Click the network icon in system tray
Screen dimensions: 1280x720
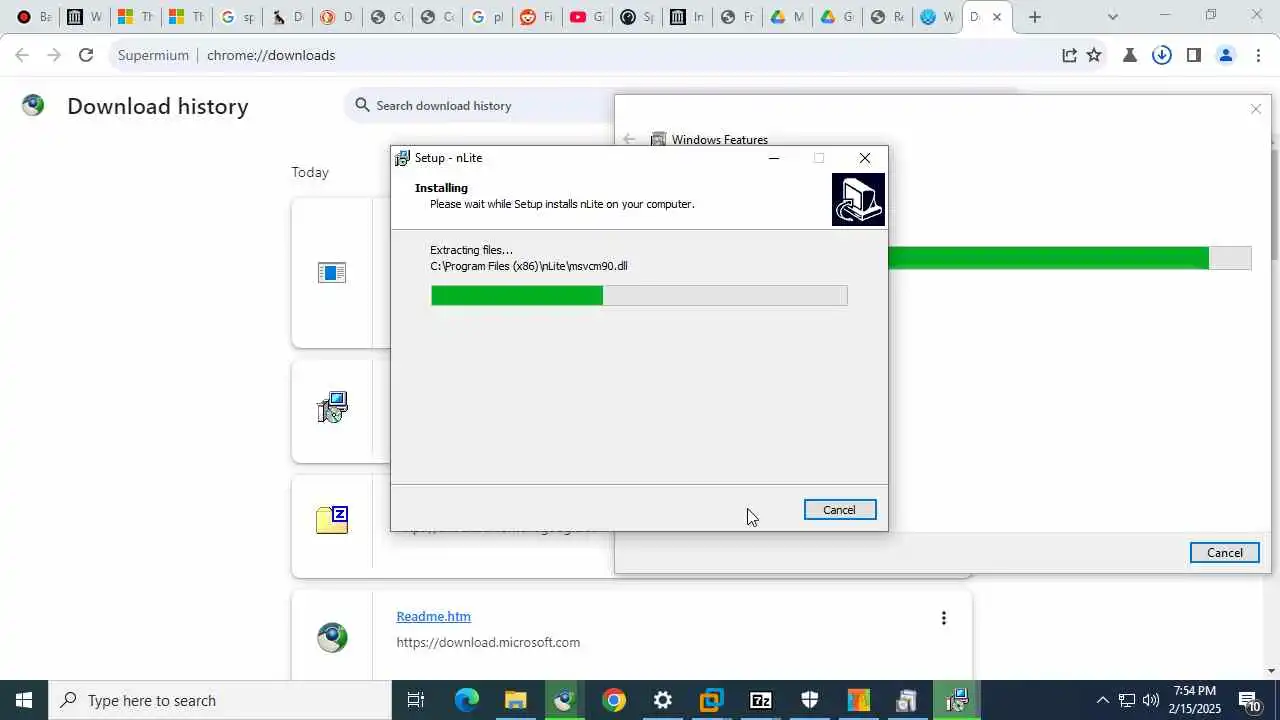tap(1127, 700)
